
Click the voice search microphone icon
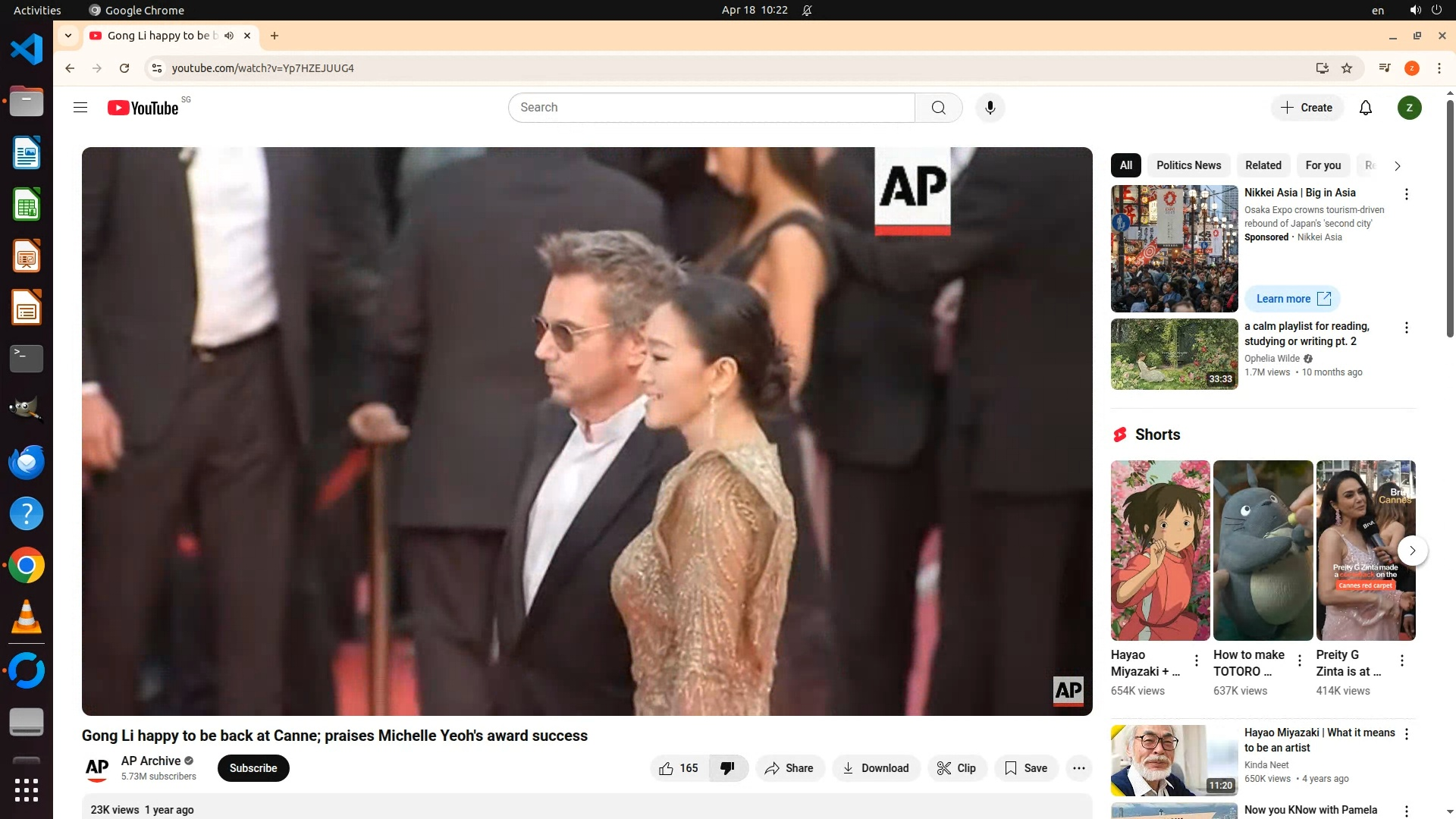coord(990,108)
